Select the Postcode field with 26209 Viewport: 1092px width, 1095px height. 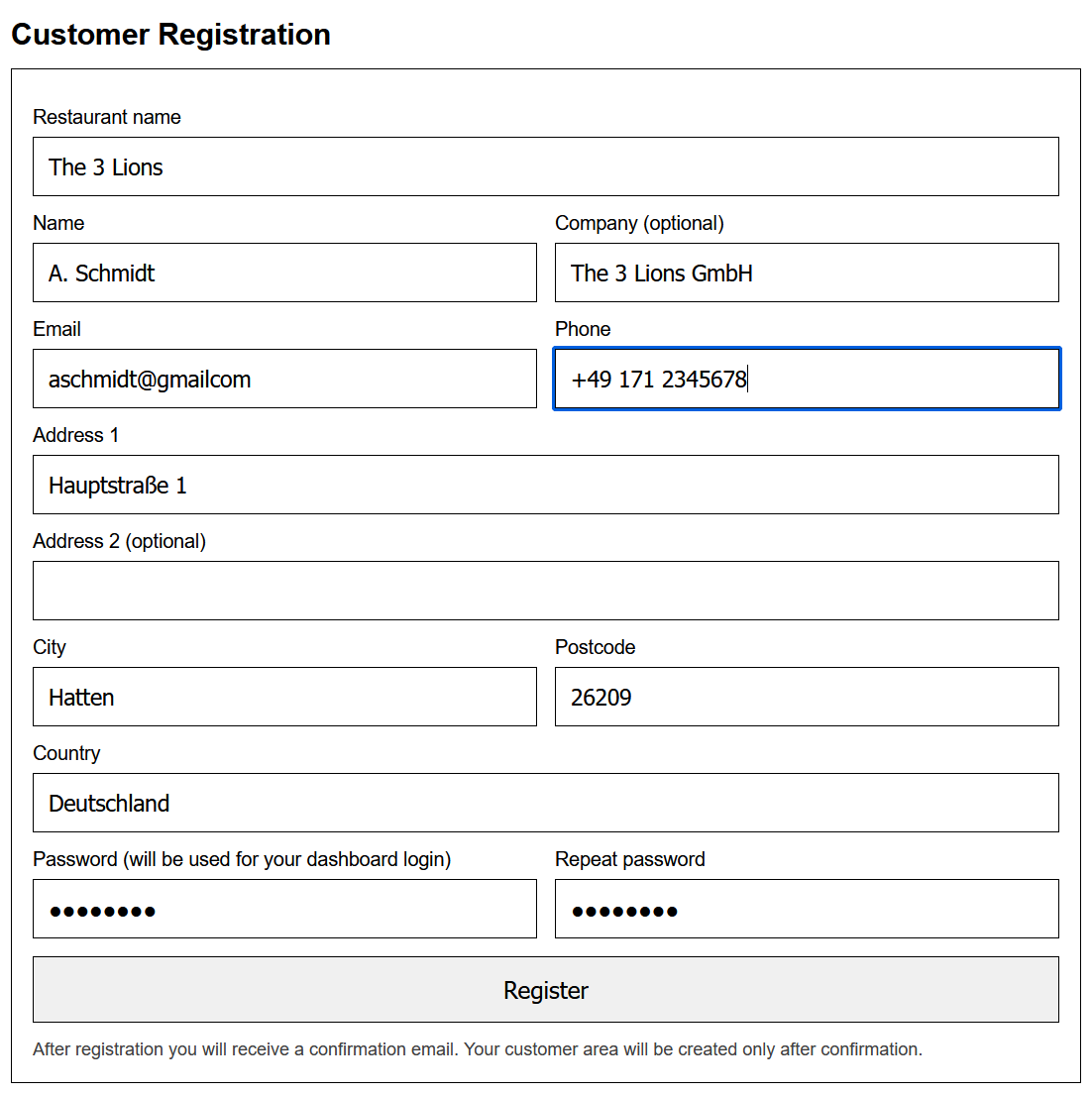[x=806, y=697]
